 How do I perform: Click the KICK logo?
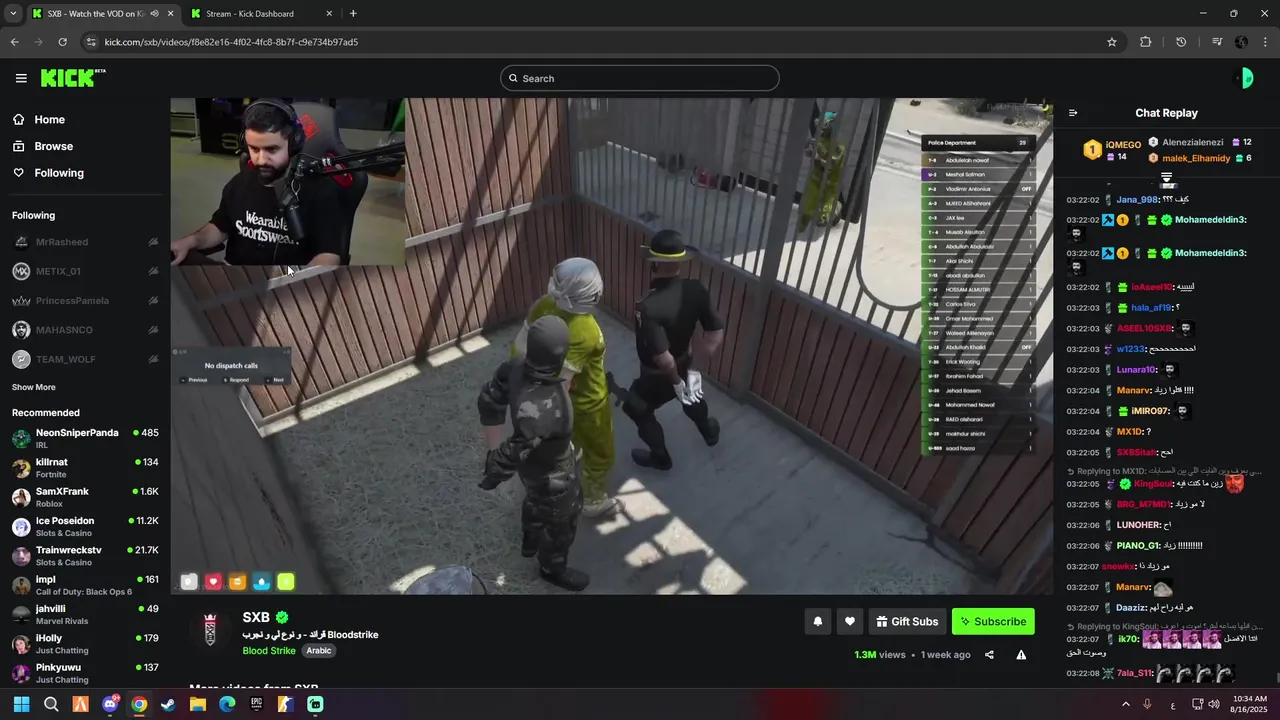[x=73, y=78]
